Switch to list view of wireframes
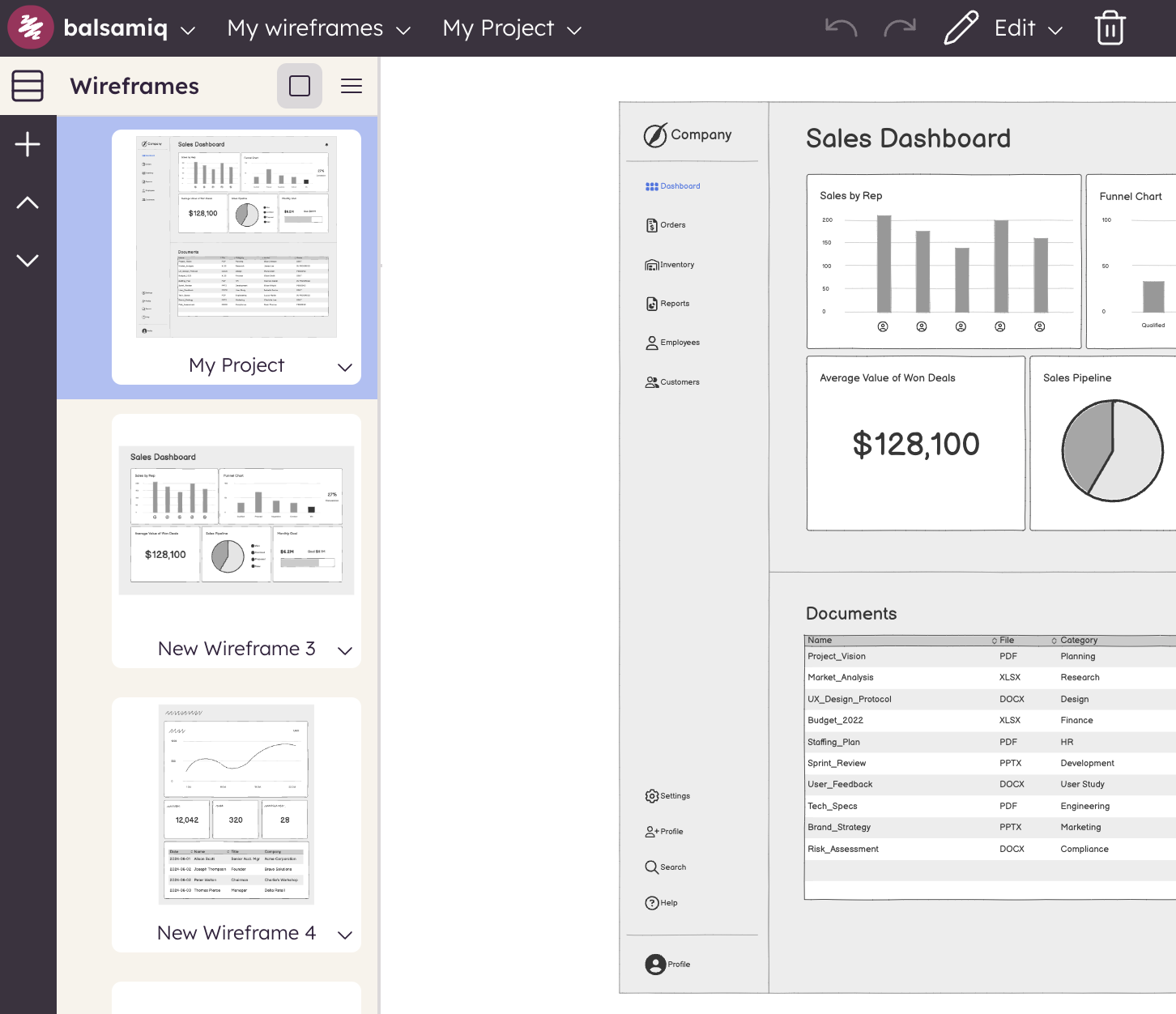 point(352,86)
